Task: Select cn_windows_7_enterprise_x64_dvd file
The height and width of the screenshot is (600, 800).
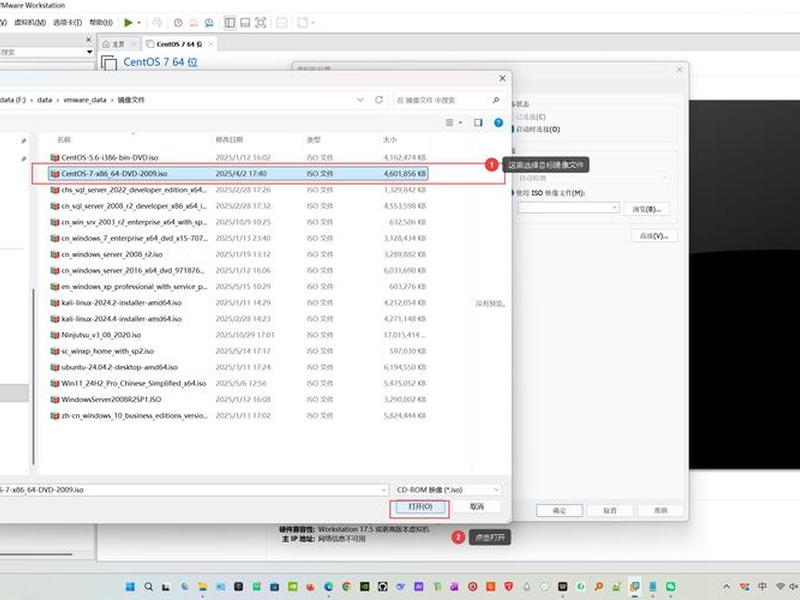Action: (238, 238)
